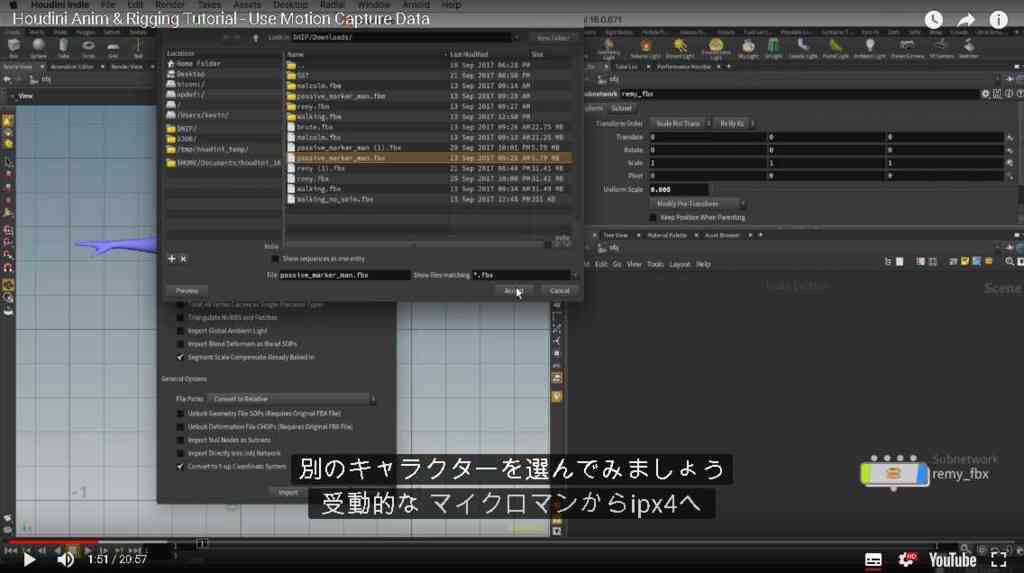This screenshot has height=573, width=1024.
Task: Switch to Asset Browser tab
Action: 722,235
